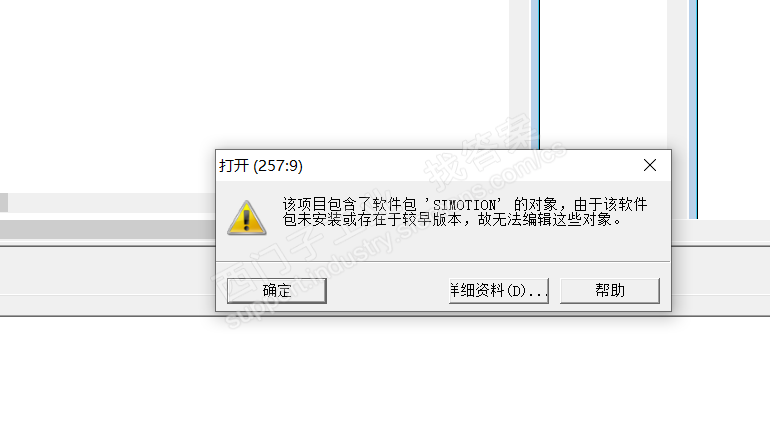The width and height of the screenshot is (770, 441).
Task: Click the 'SIMOTION' message text line
Action: click(x=465, y=204)
